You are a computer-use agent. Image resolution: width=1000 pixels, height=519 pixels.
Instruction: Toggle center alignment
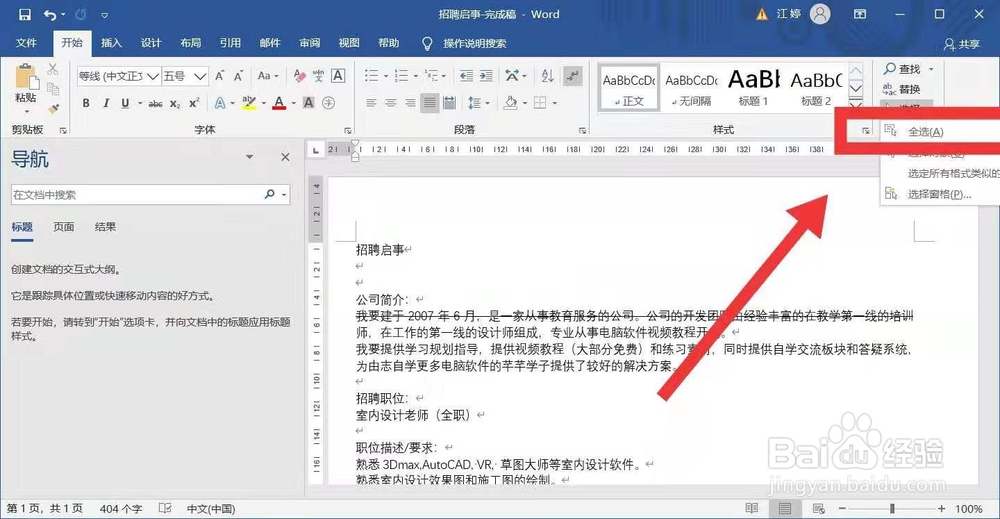click(390, 103)
